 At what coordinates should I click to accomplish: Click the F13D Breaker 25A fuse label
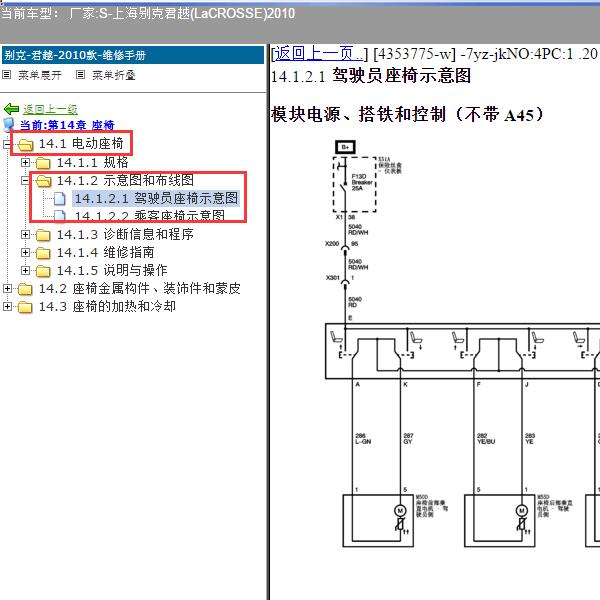point(362,182)
